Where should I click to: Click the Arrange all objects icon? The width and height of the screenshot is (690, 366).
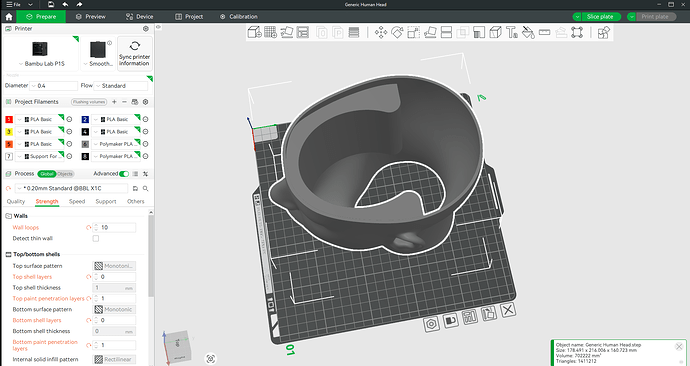pyautogui.click(x=303, y=32)
